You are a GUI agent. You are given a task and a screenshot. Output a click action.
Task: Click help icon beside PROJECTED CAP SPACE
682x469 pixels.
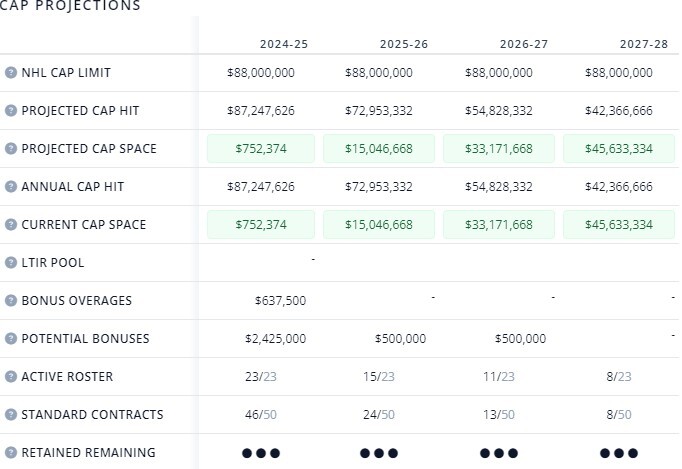(11, 148)
